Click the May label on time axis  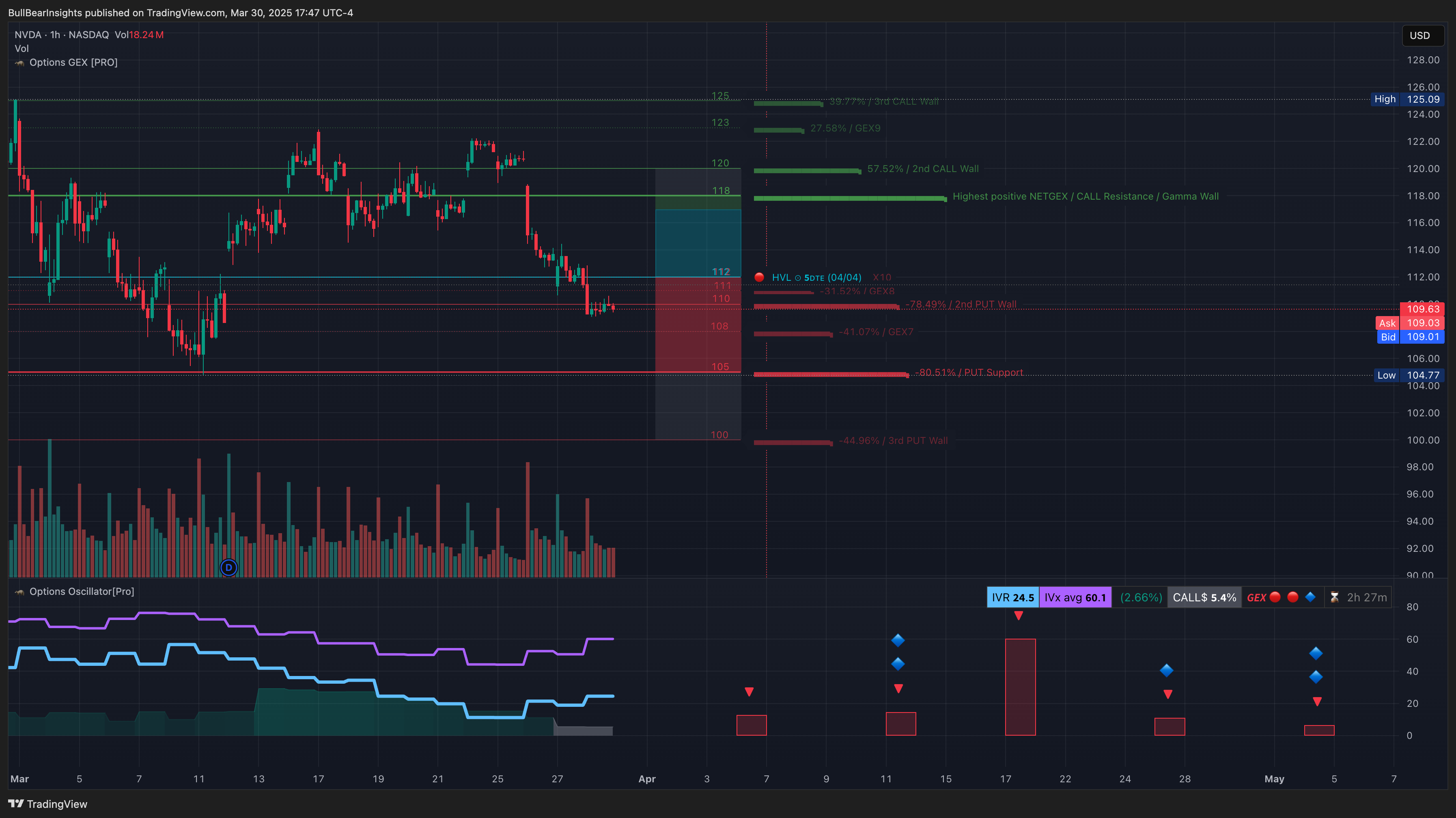[1274, 779]
